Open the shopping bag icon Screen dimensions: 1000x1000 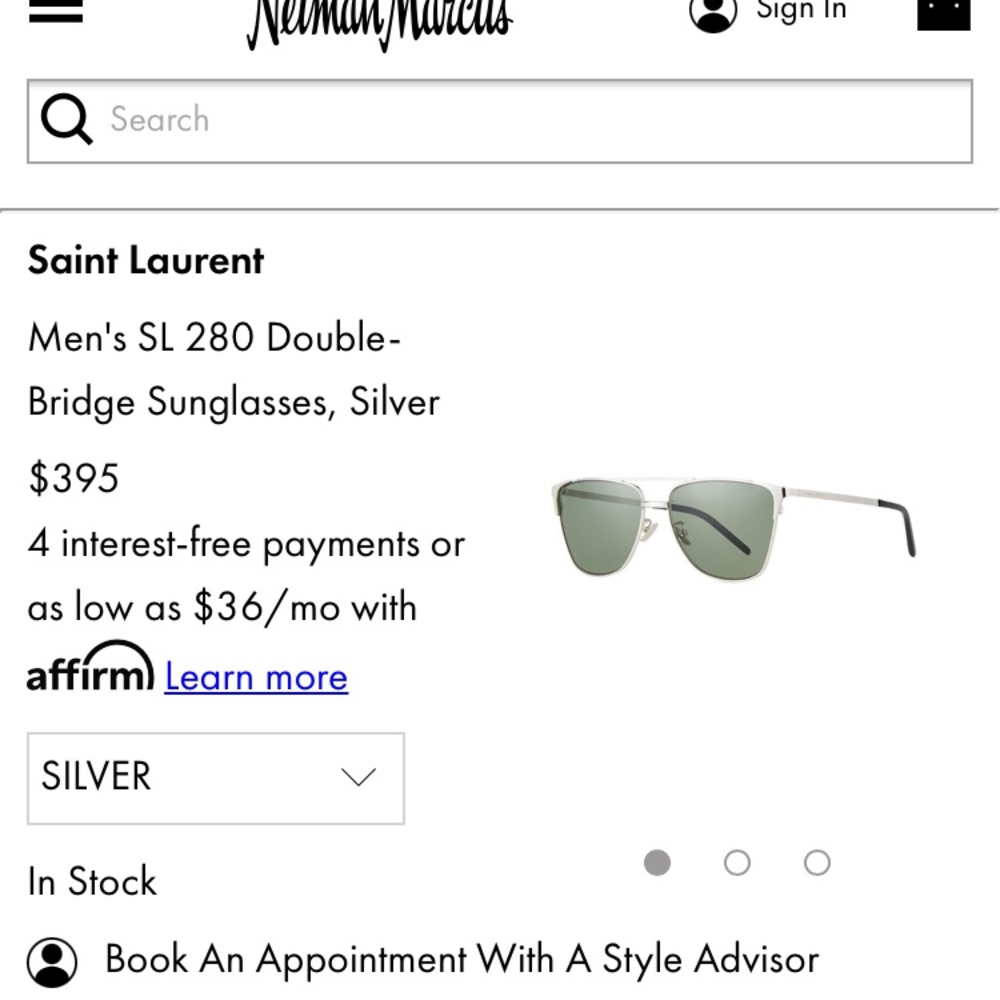tap(941, 16)
